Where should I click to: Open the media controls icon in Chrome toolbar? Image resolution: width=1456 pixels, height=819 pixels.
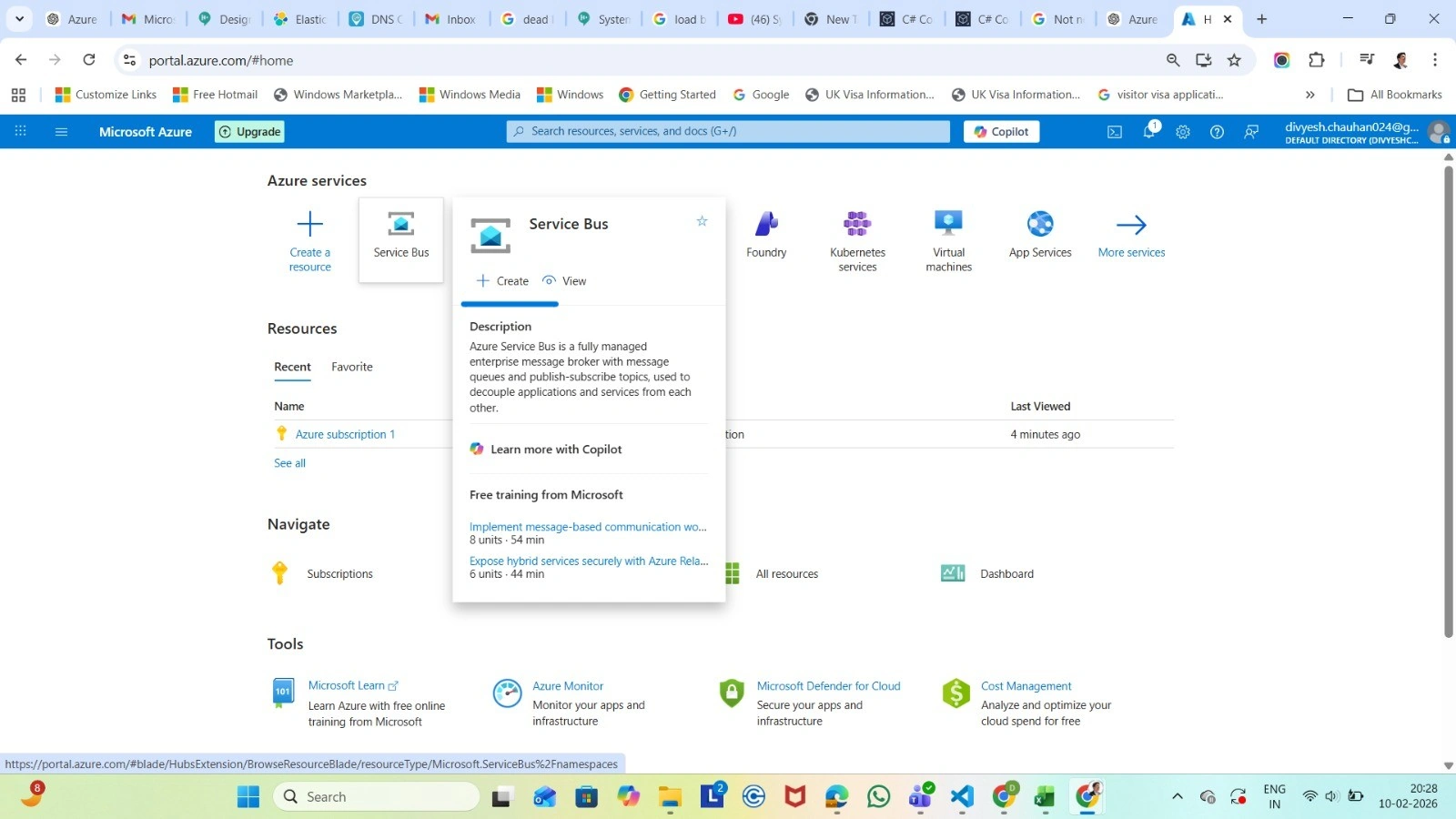1366,60
